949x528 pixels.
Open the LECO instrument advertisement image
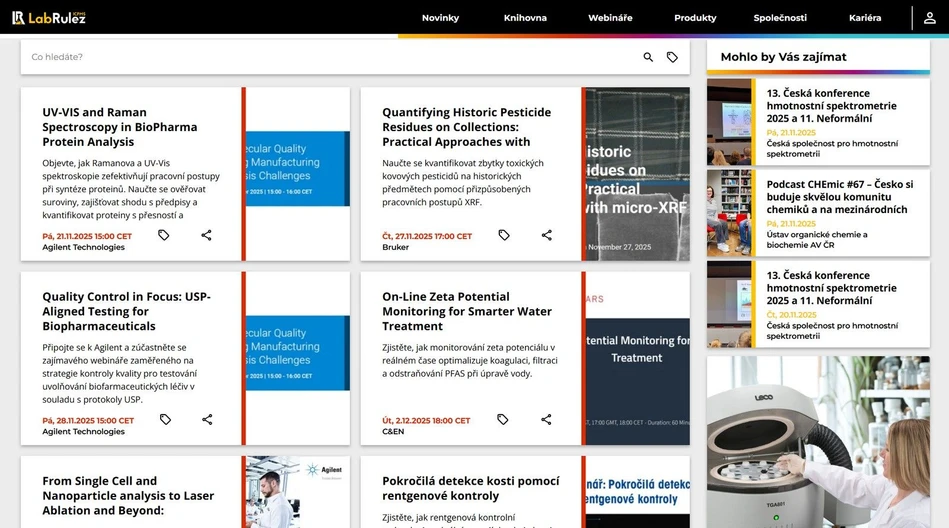(818, 442)
